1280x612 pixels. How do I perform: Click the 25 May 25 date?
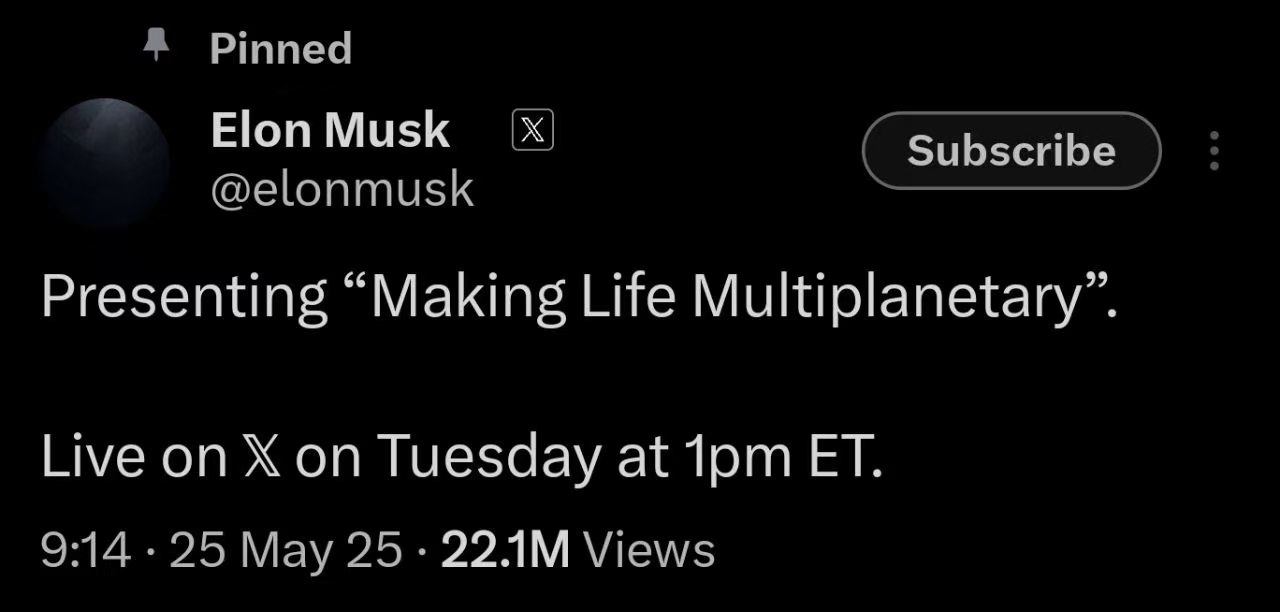coord(286,550)
